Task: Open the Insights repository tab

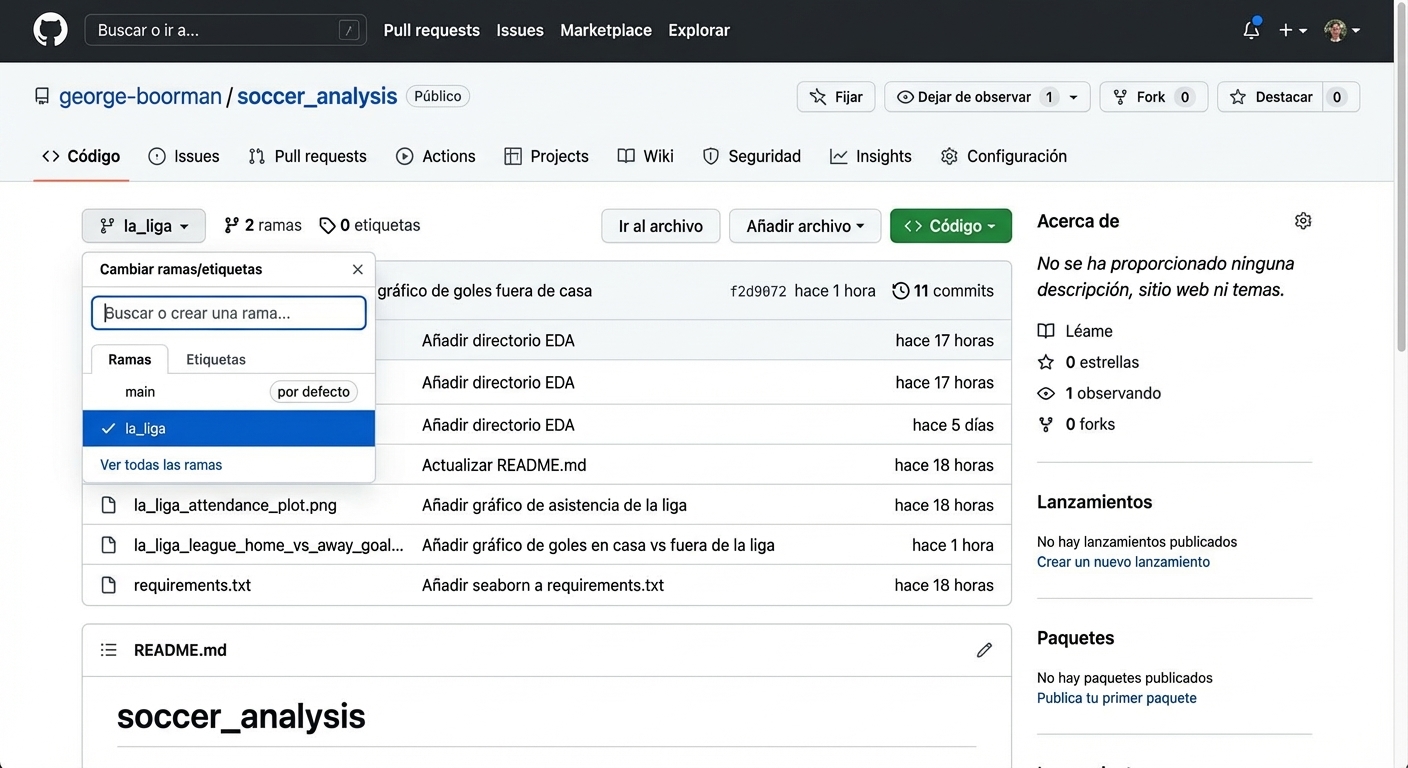Action: [x=870, y=156]
